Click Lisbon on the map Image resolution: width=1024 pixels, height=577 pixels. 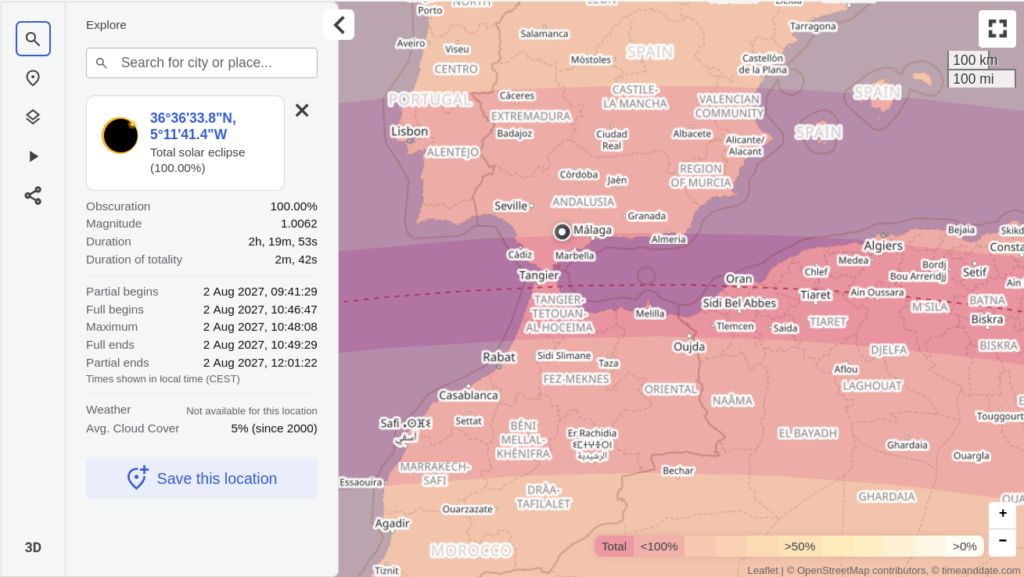click(x=409, y=131)
